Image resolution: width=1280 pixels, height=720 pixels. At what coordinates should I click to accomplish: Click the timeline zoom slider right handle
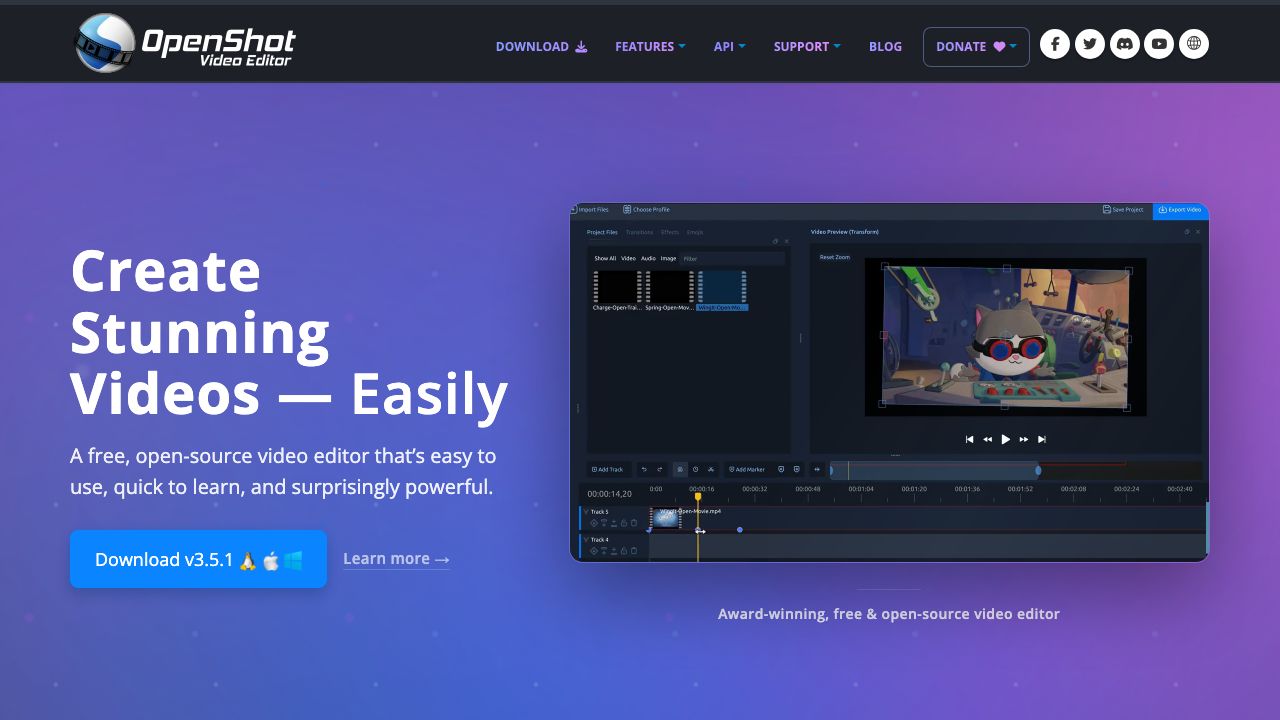pyautogui.click(x=1038, y=470)
